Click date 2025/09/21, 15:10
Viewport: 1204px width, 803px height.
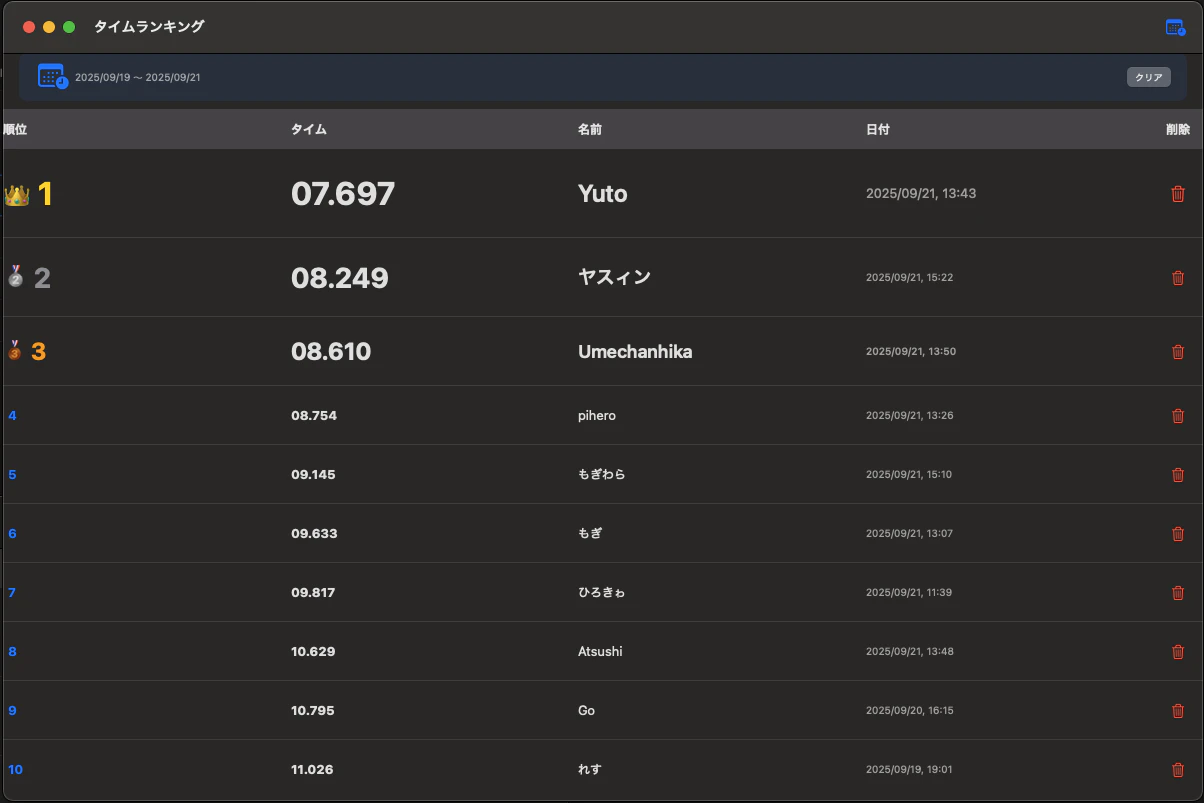(909, 475)
